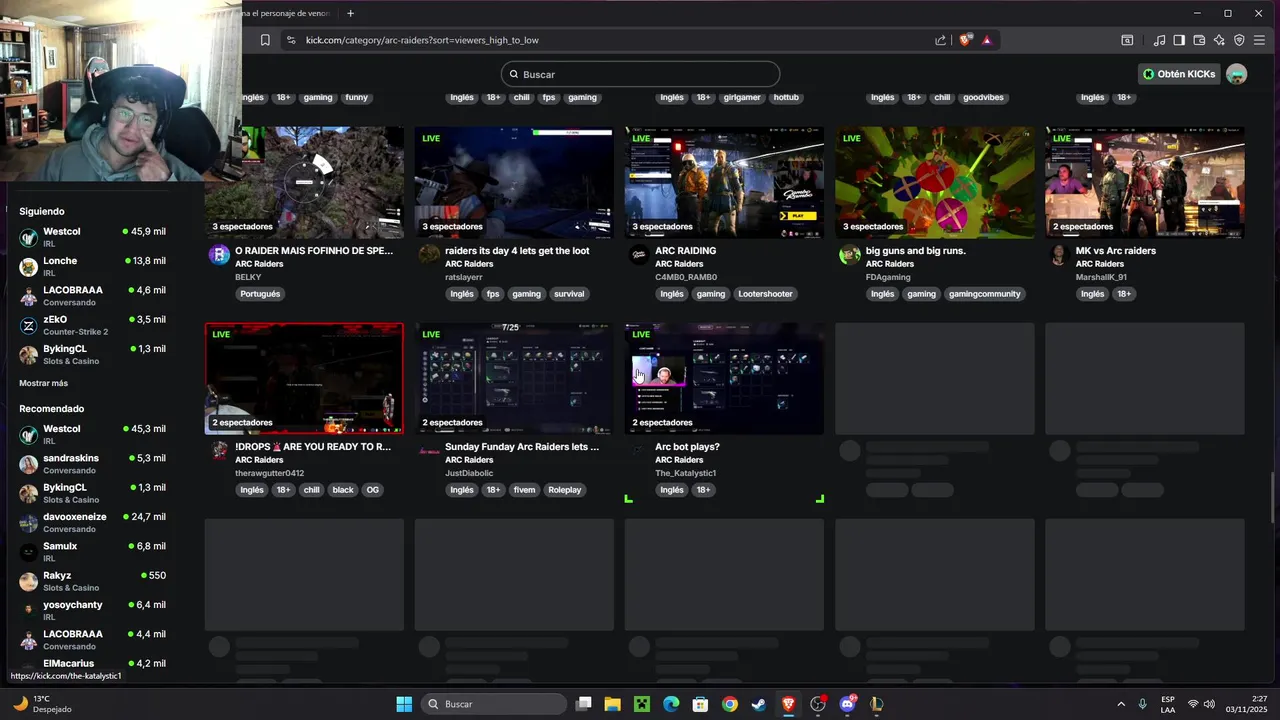This screenshot has width=1280, height=720.
Task: Open raiders its day 4 stream thumbnail
Action: [514, 182]
